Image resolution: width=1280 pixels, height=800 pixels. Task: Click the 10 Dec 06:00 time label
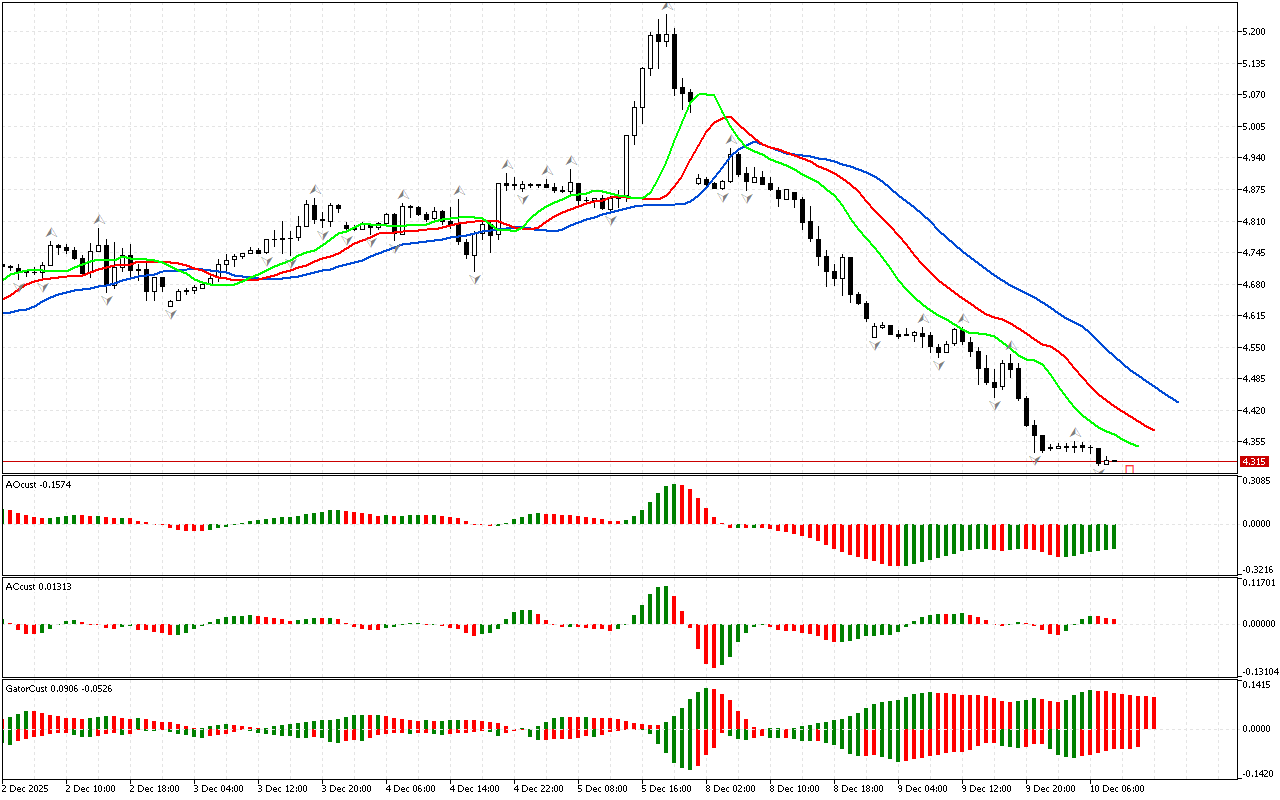click(x=1117, y=788)
